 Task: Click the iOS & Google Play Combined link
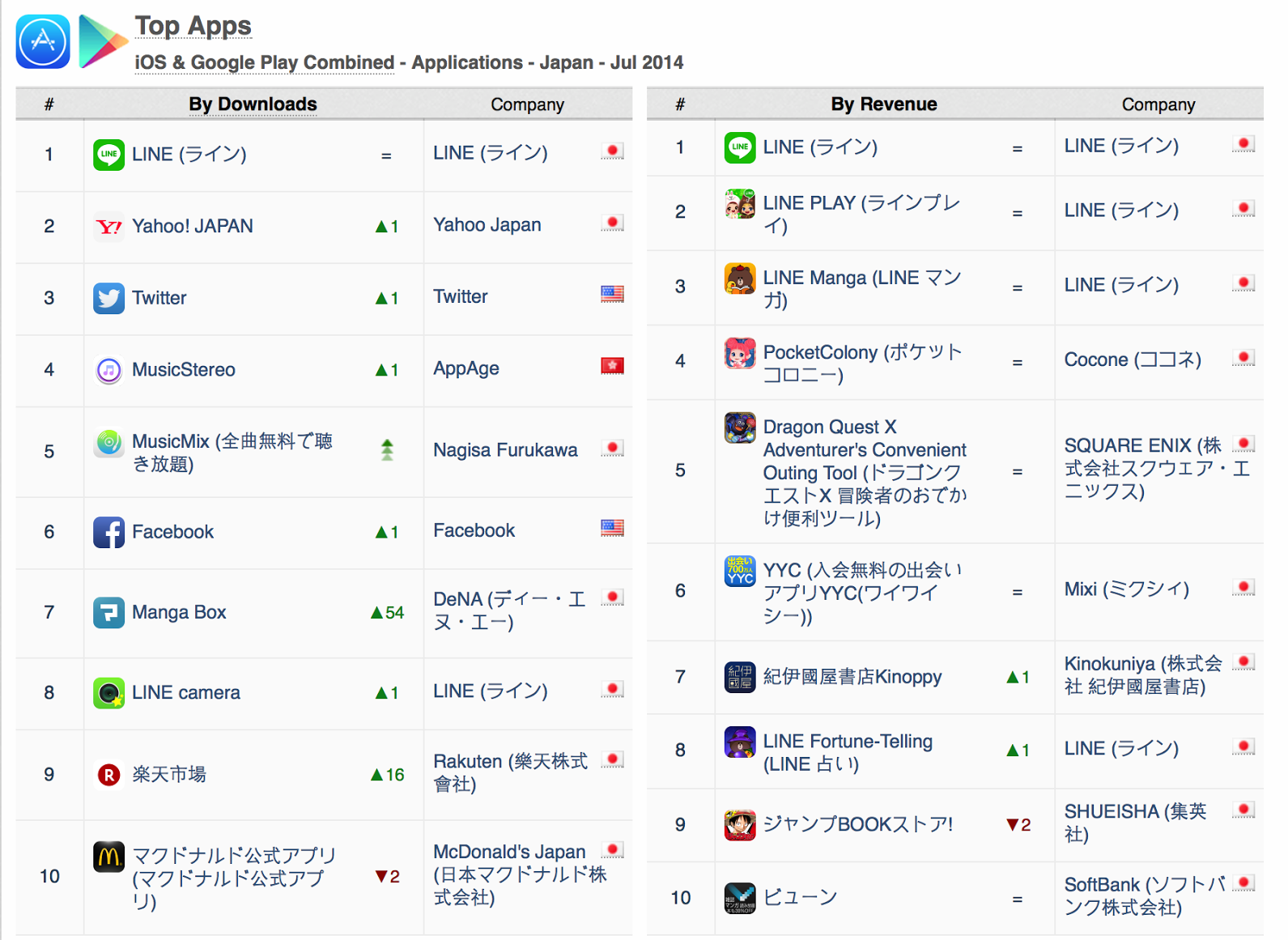[264, 62]
